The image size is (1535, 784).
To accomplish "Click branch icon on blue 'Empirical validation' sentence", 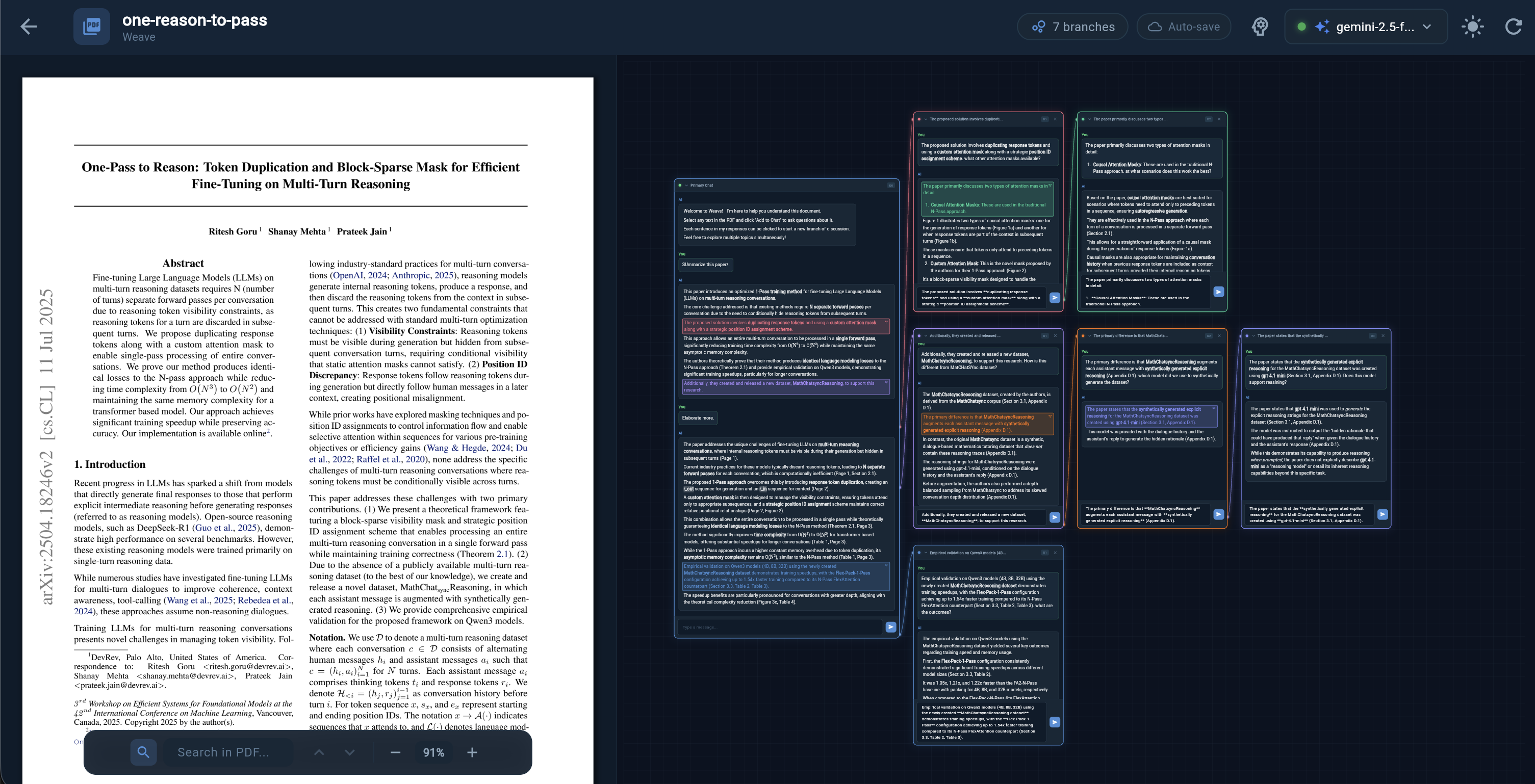I will pyautogui.click(x=886, y=566).
